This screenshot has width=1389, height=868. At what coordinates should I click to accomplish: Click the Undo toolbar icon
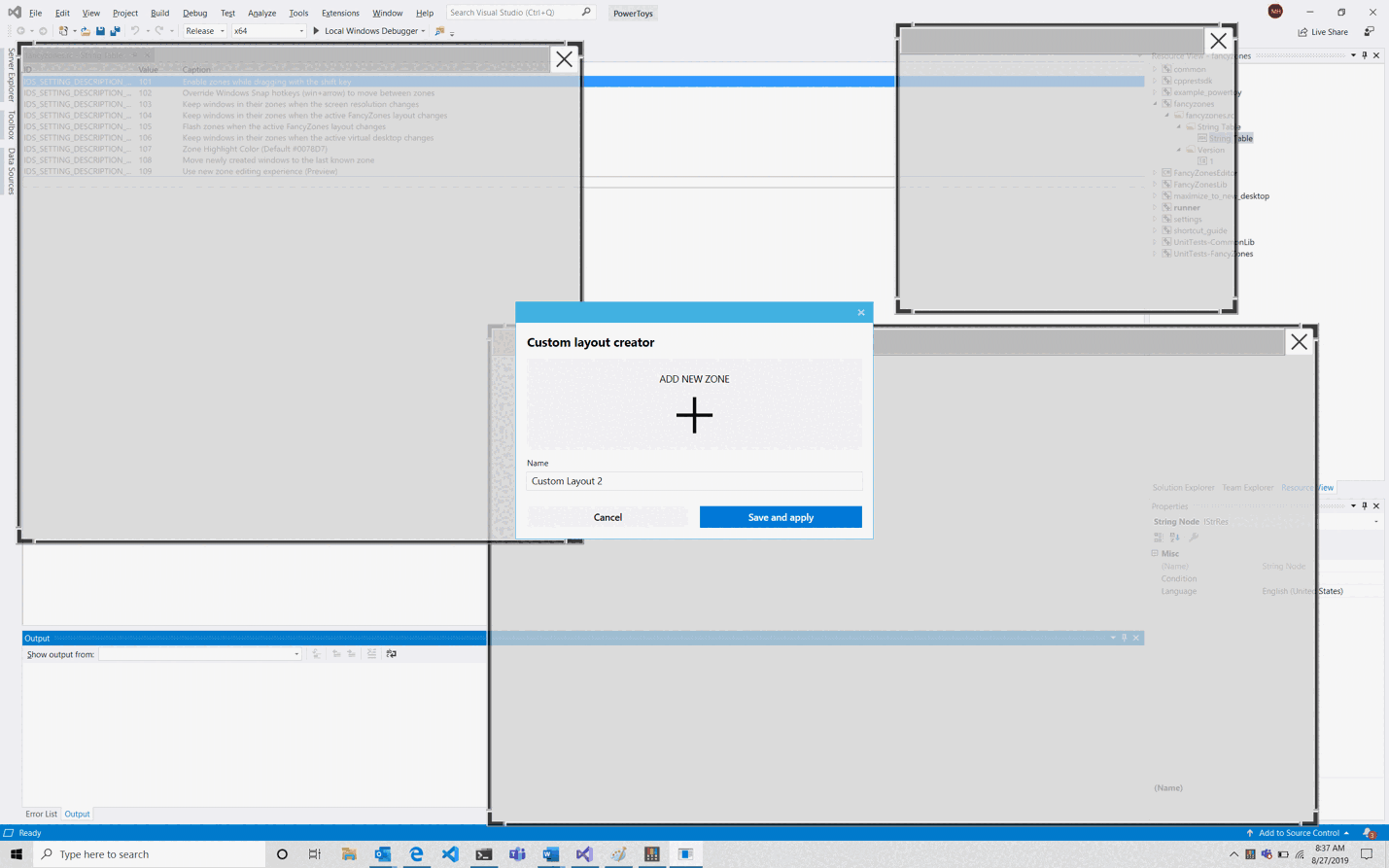pos(135,30)
